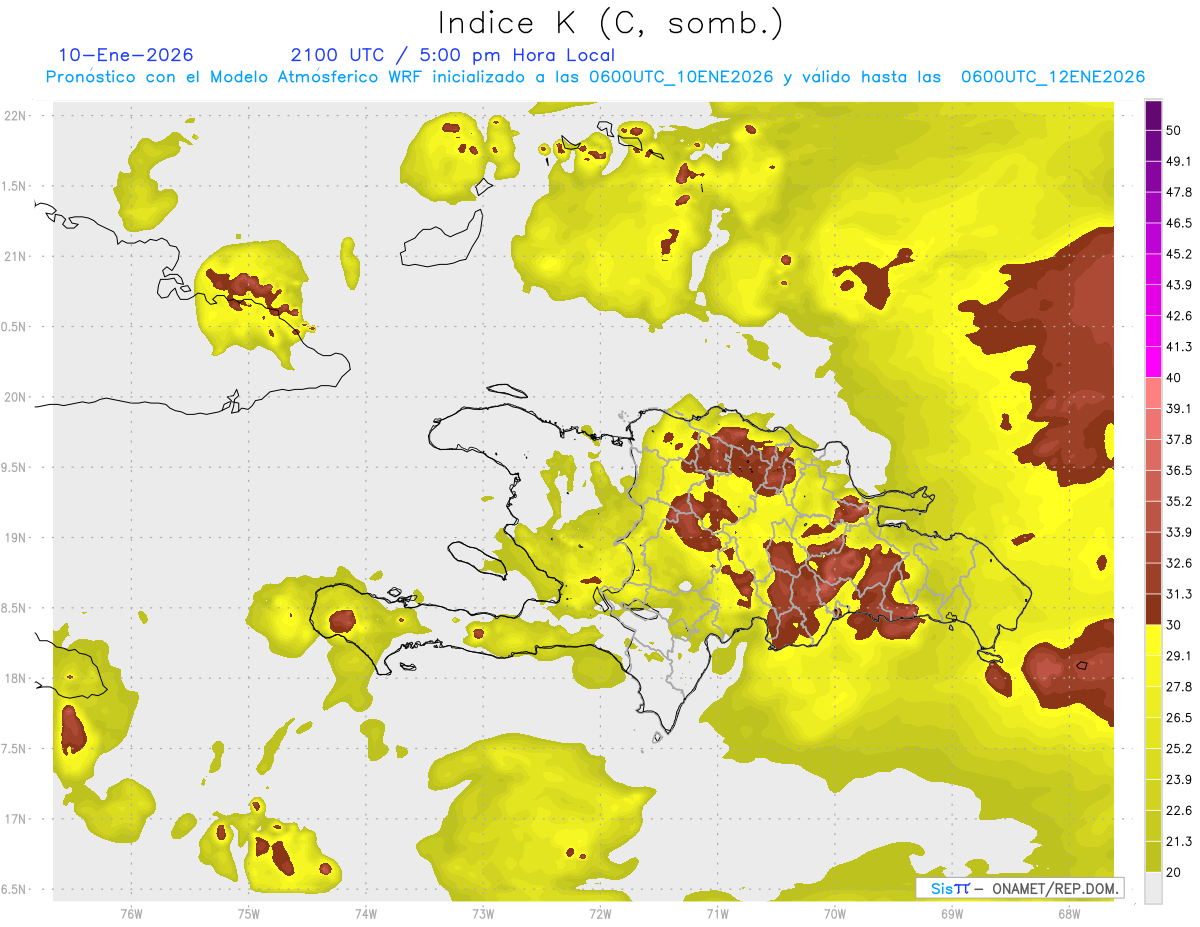1200x927 pixels.
Task: Click the grey legend segment below 20
Action: click(x=1153, y=887)
